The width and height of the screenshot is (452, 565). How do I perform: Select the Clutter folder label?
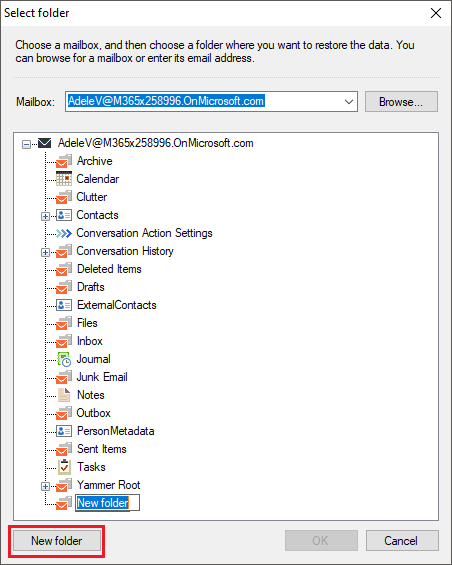pos(92,197)
